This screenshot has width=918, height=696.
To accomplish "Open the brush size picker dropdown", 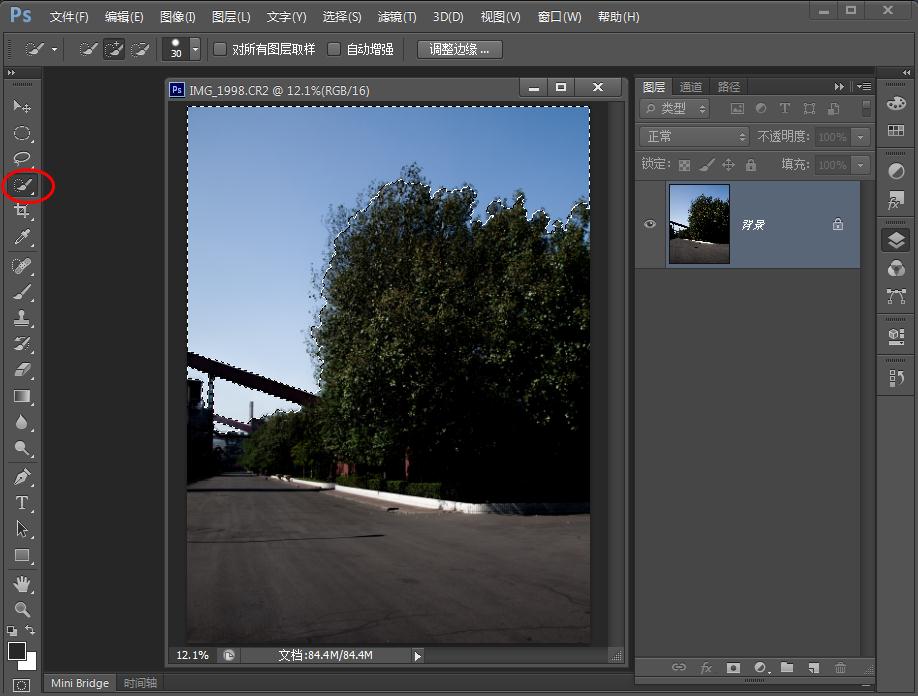I will (195, 49).
